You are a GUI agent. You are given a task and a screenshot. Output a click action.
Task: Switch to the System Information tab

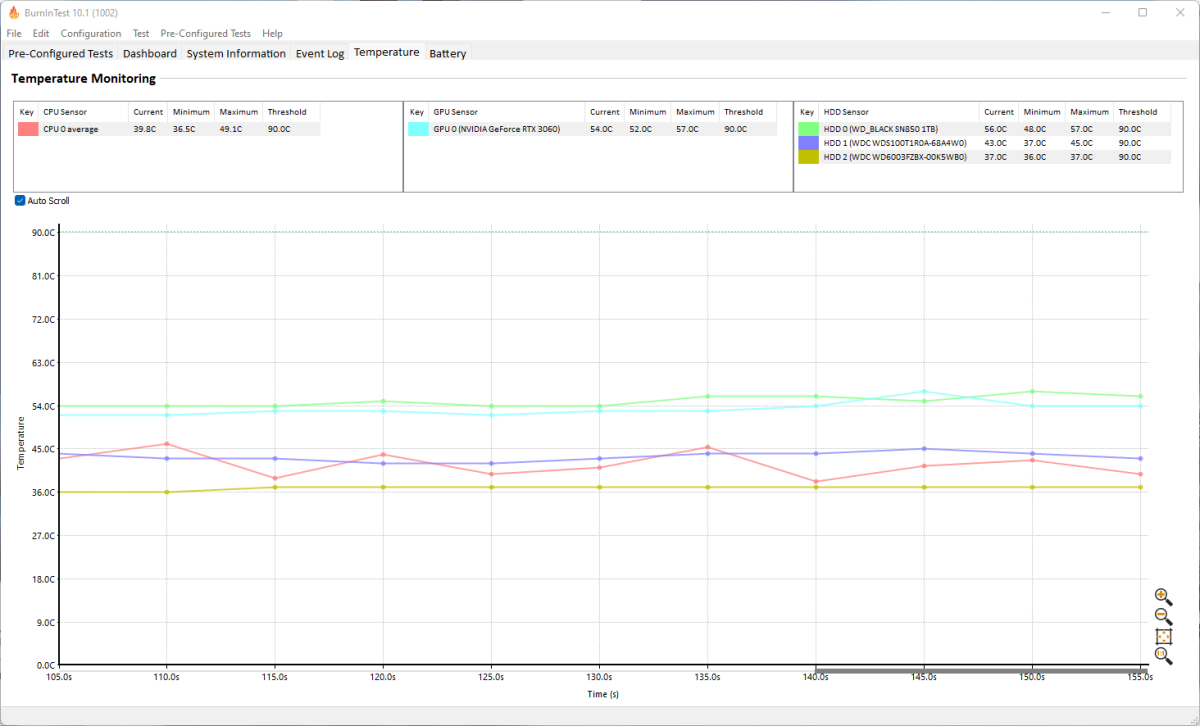[236, 53]
